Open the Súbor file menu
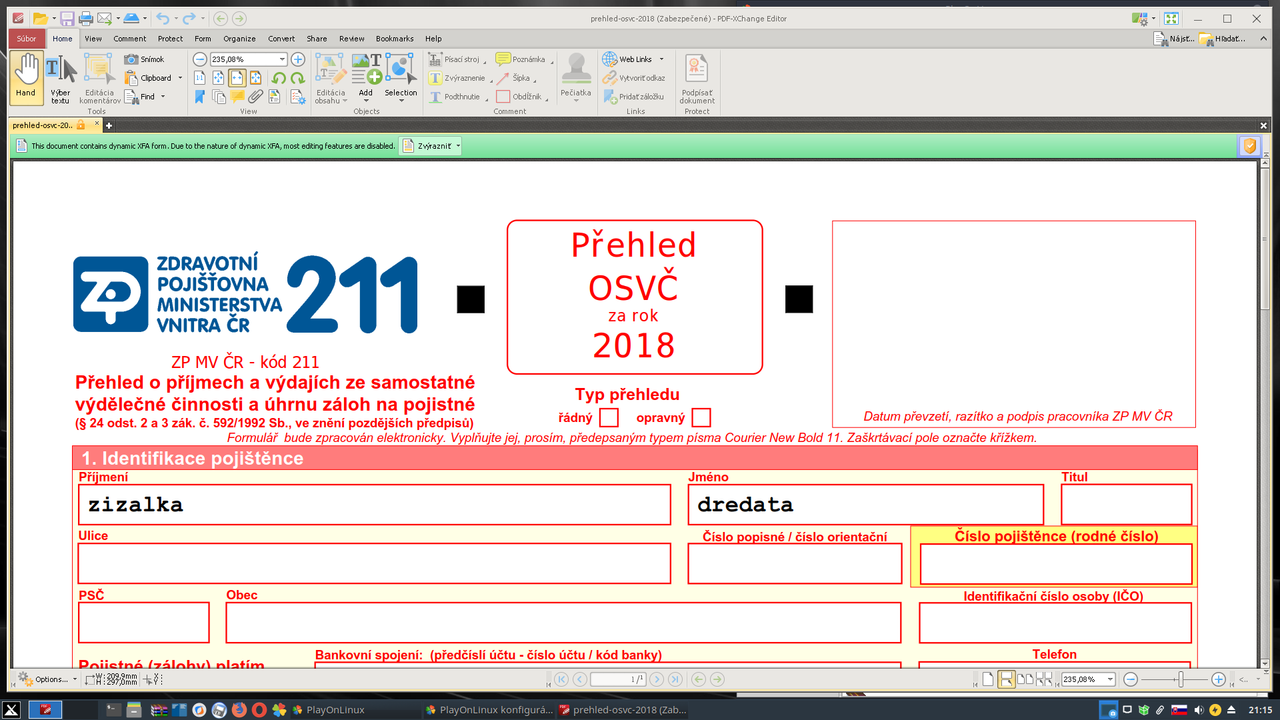Screen dimensions: 1280x720 tap(26, 38)
